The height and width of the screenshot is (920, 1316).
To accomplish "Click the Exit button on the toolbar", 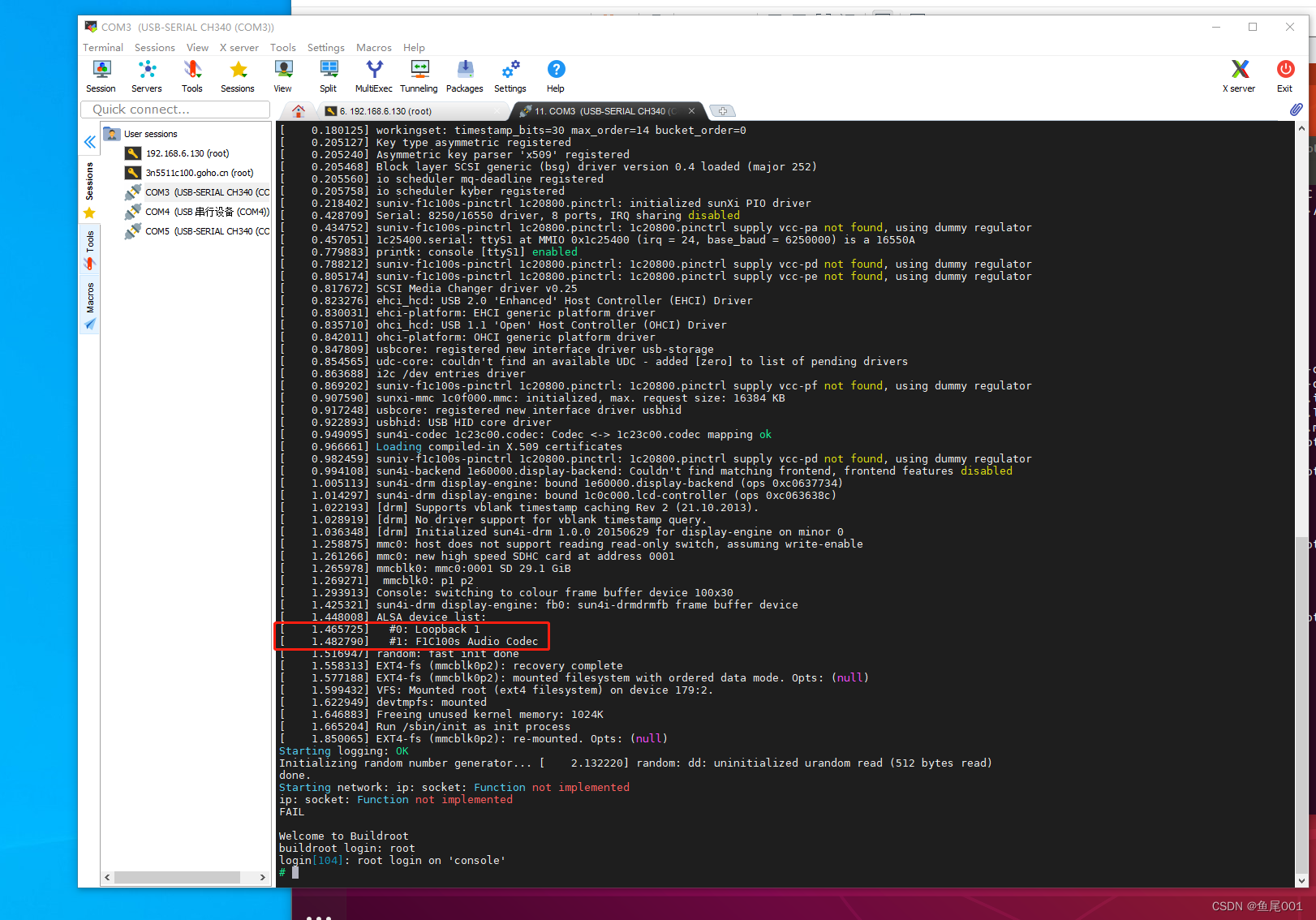I will [x=1284, y=75].
